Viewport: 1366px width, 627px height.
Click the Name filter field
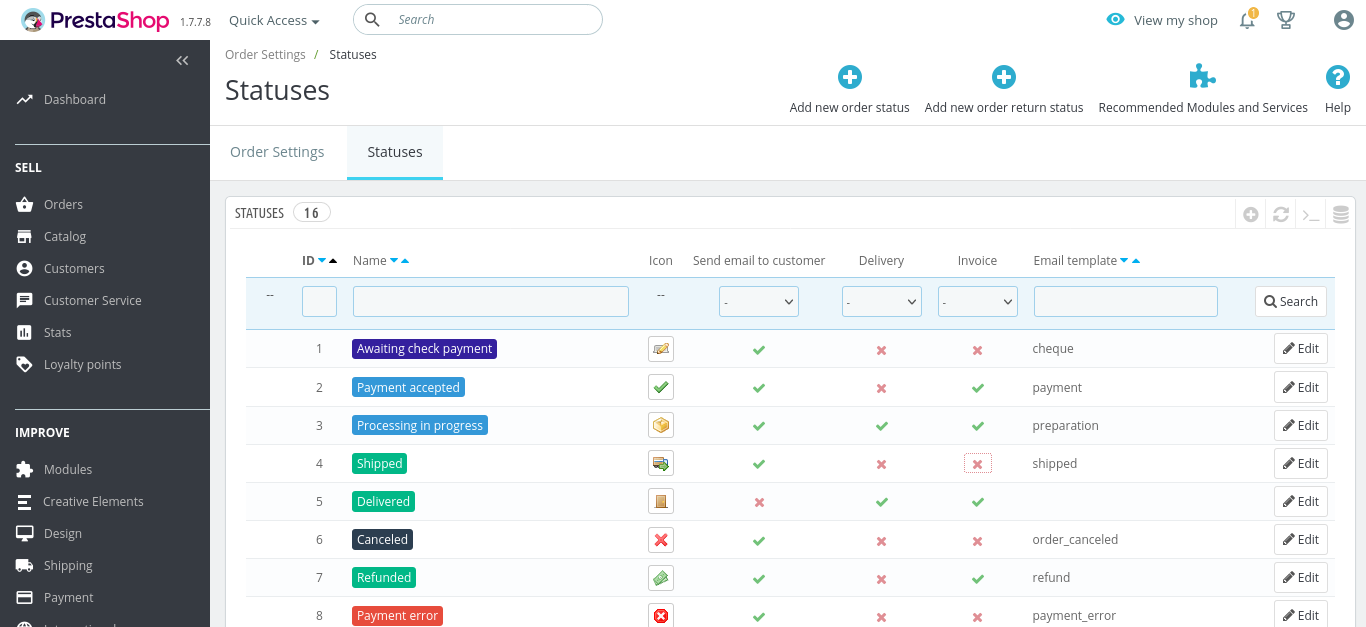tap(491, 301)
